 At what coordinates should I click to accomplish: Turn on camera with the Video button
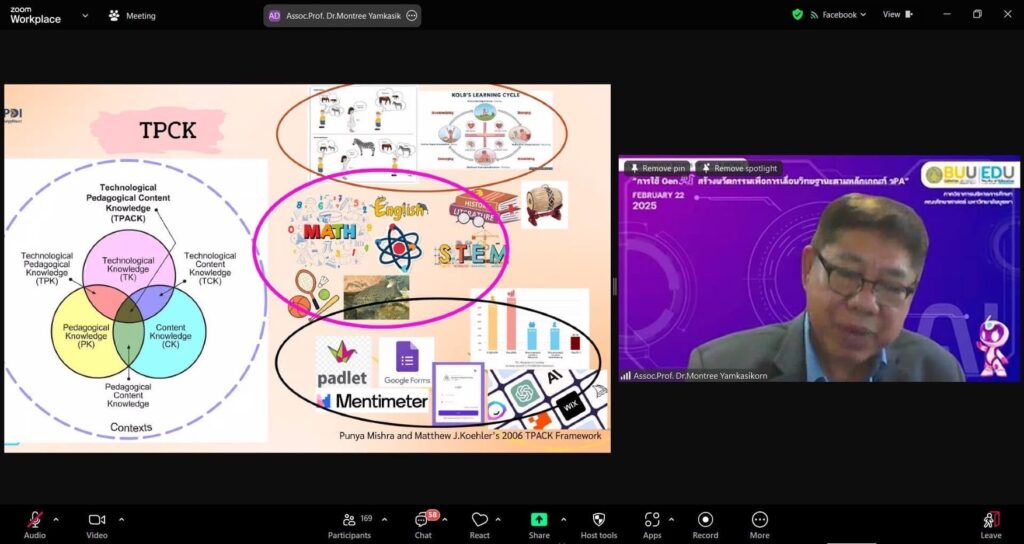(97, 520)
